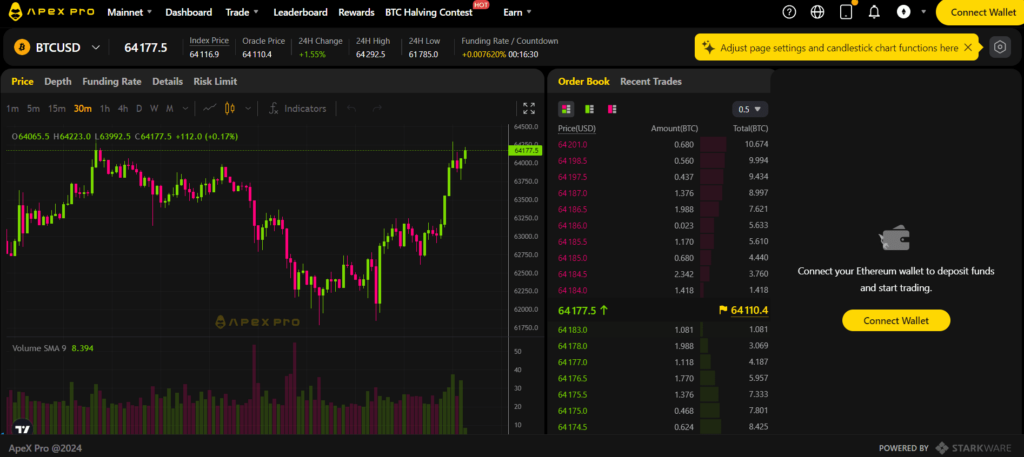Screen dimensions: 1024x457
Task: Open the Details tab
Action: tap(167, 82)
